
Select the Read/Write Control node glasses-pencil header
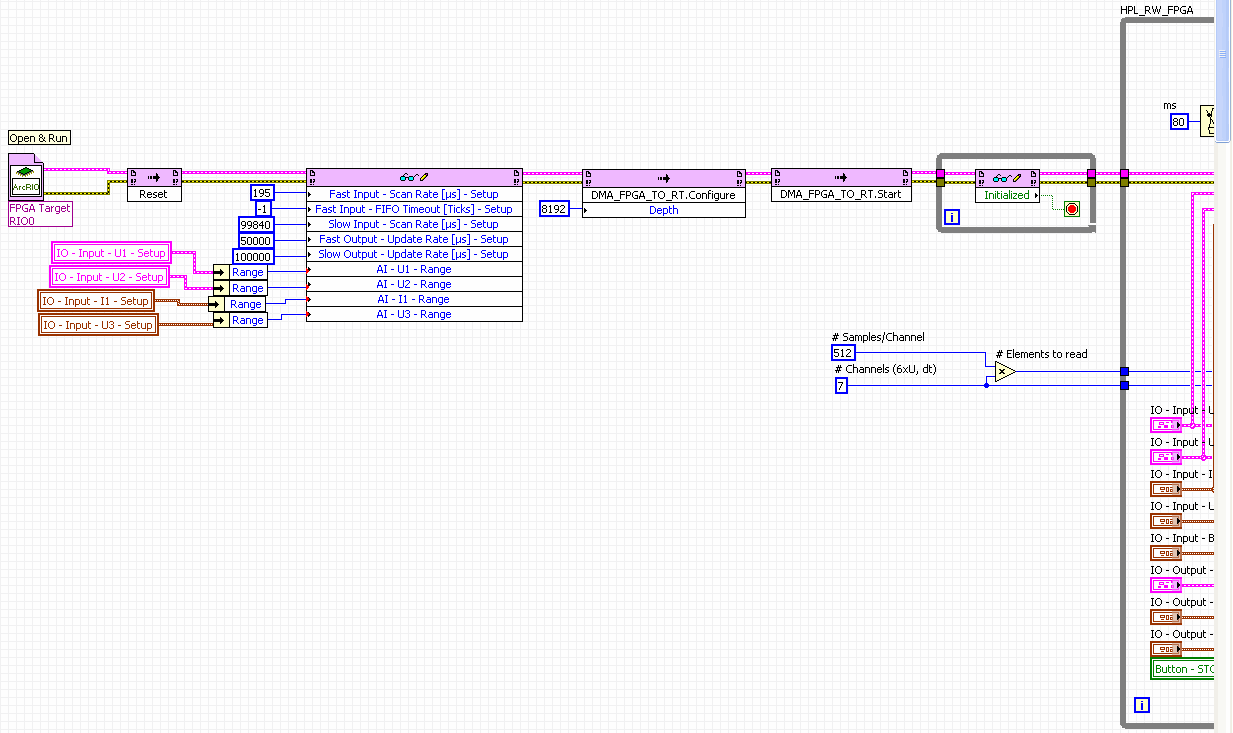pos(414,177)
